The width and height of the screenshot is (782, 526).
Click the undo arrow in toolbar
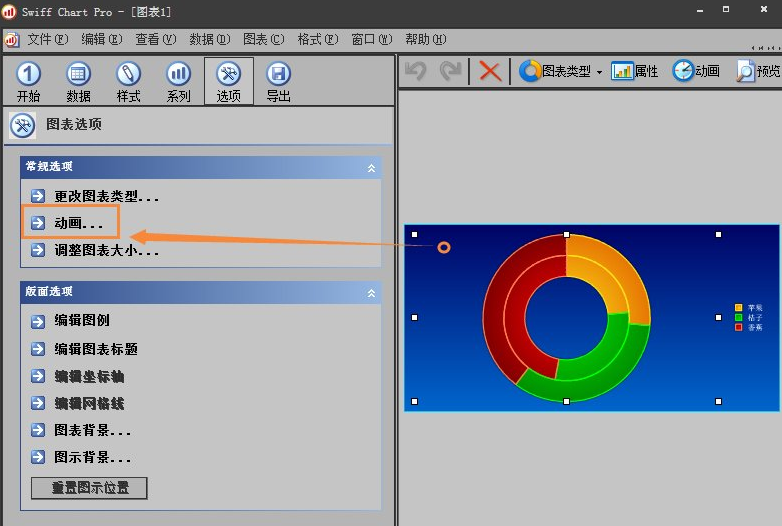click(x=417, y=71)
